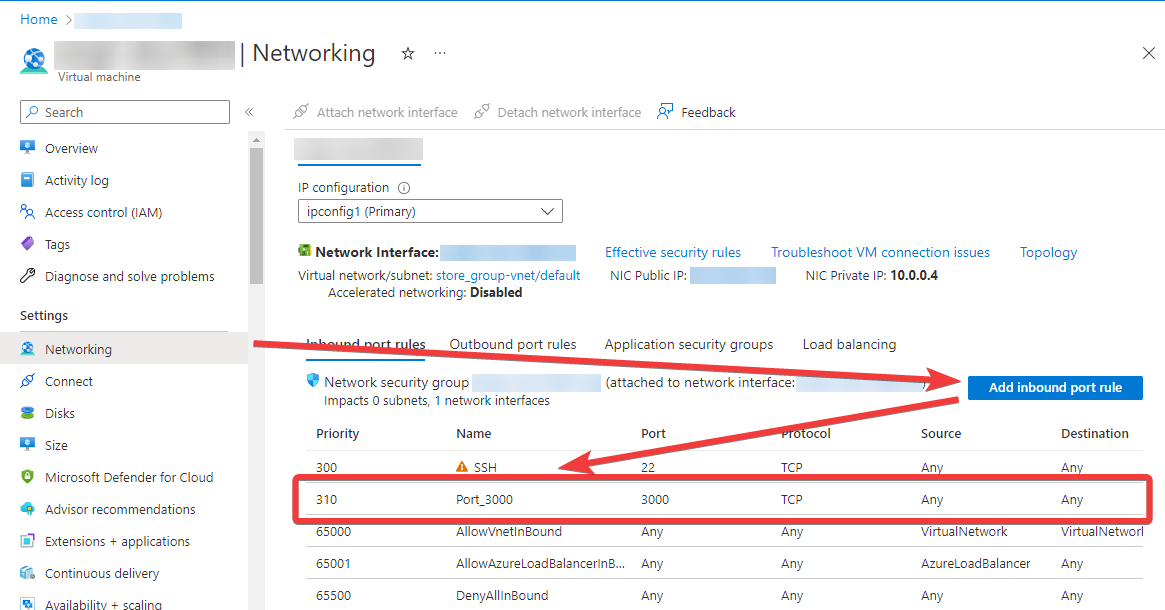Select the Tags icon in sidebar
The height and width of the screenshot is (610, 1165).
(27, 244)
